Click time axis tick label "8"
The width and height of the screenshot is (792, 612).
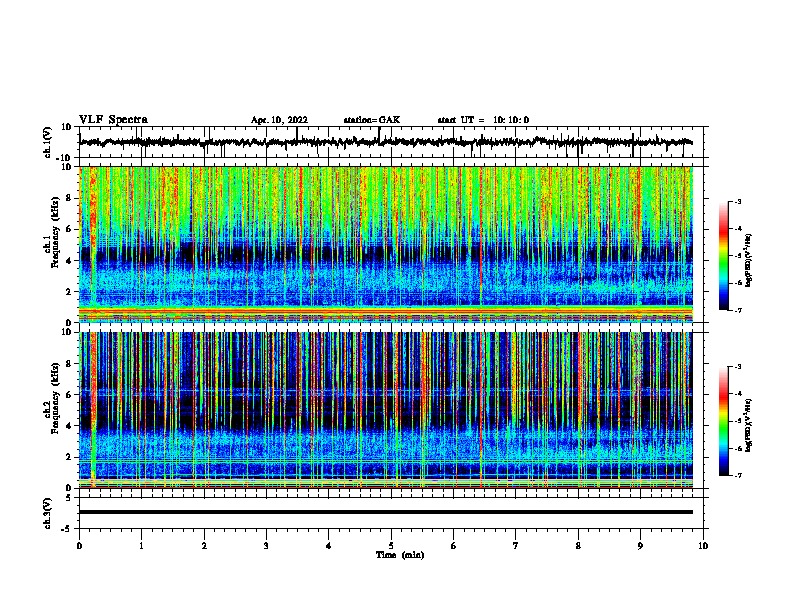(578, 546)
